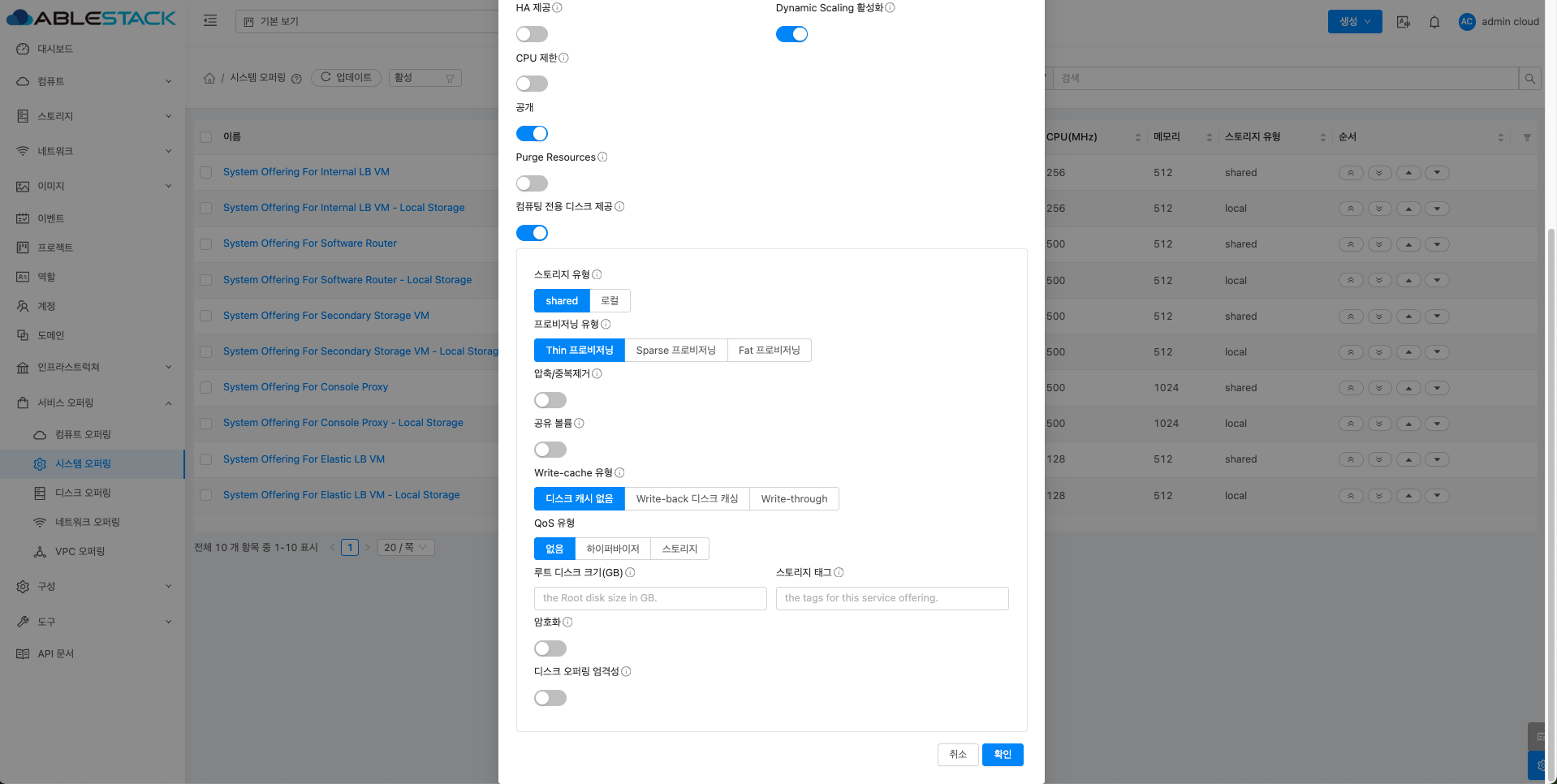
Task: Click info icon beside 스토리지 태그
Action: click(x=839, y=573)
